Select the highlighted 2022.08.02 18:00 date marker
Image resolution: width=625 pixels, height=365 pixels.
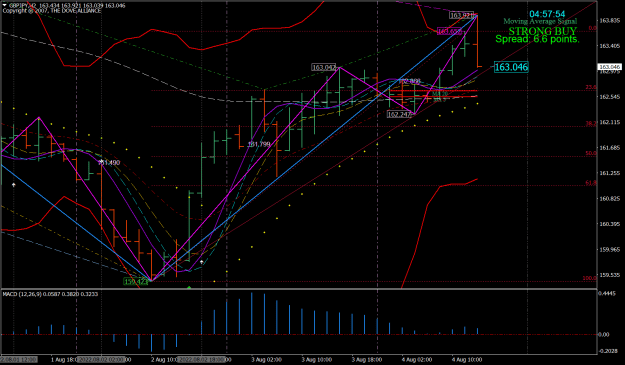coord(202,360)
